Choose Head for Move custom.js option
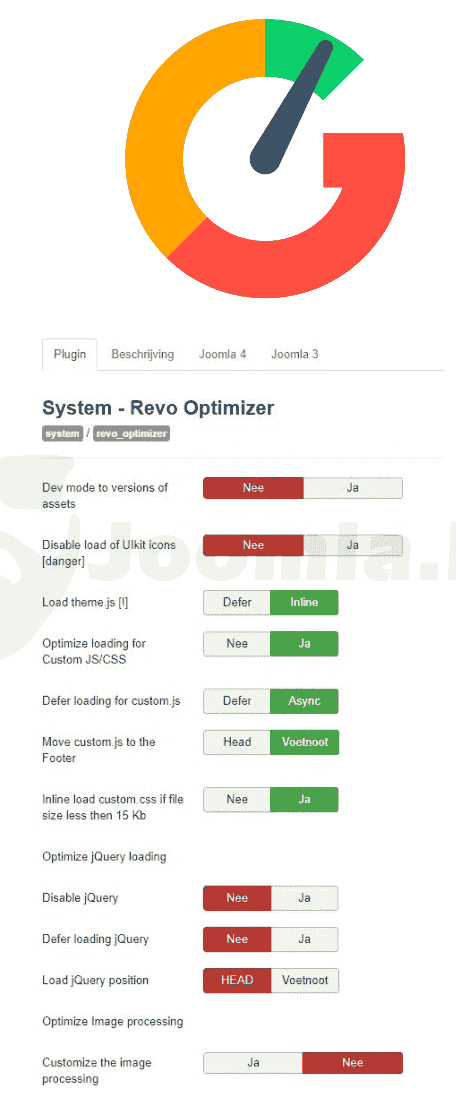Screen dimensions: 456x1114 coord(237,742)
